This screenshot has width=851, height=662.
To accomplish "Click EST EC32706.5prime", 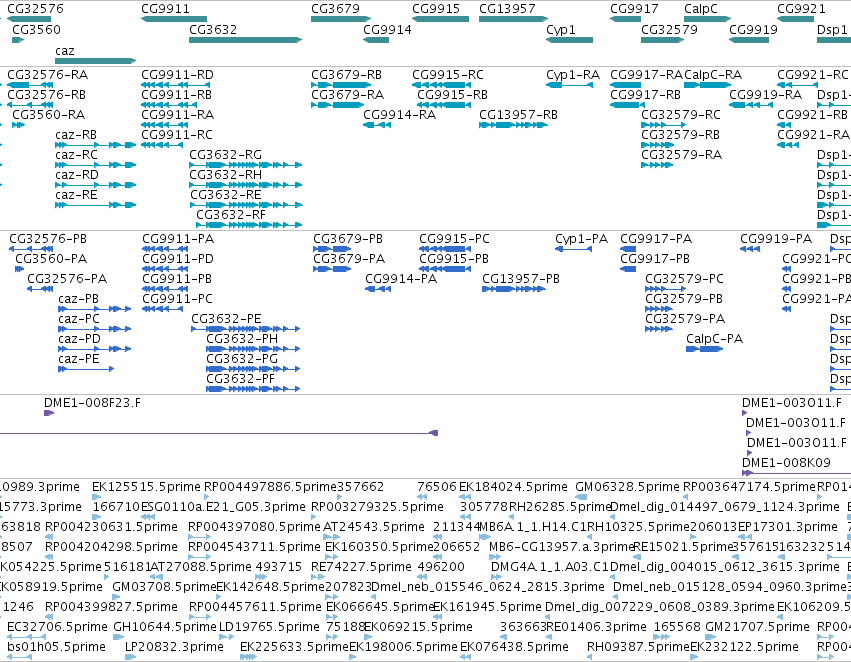I will [x=57, y=627].
